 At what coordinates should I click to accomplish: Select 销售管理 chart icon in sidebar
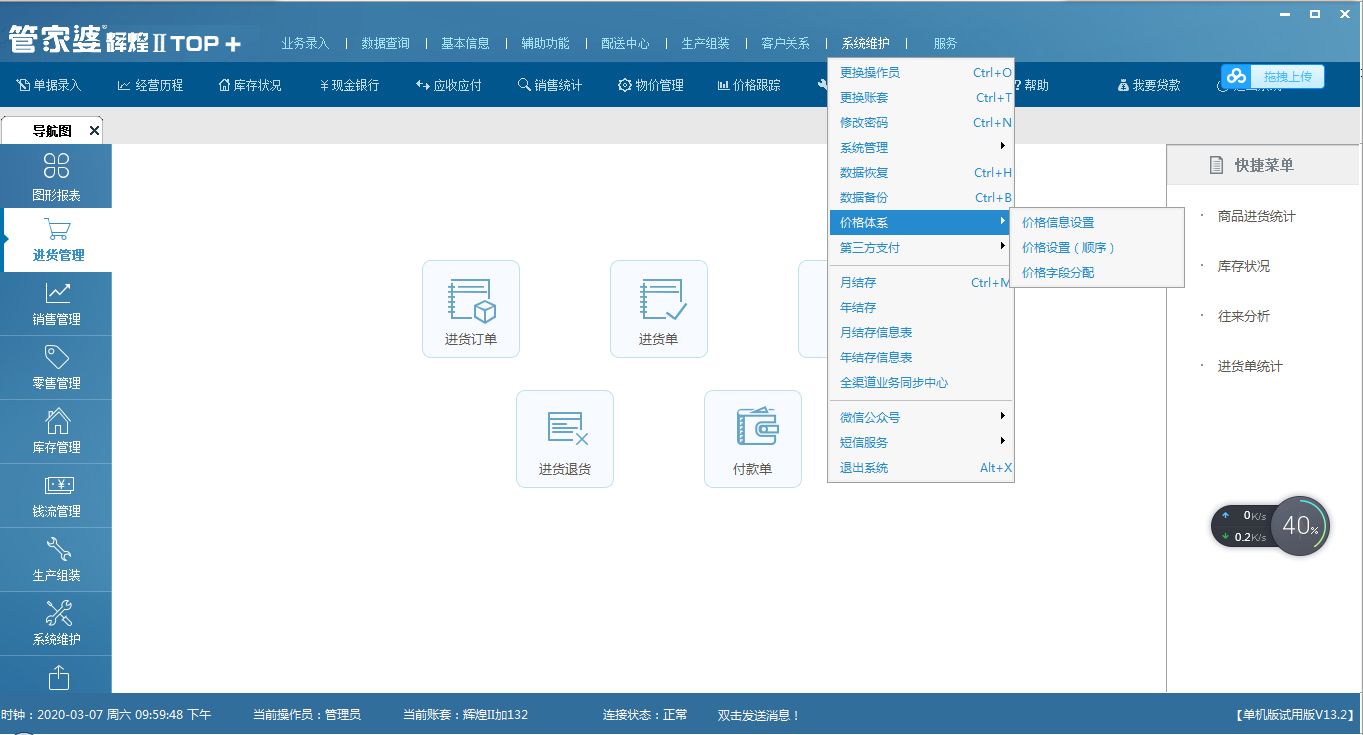point(56,304)
